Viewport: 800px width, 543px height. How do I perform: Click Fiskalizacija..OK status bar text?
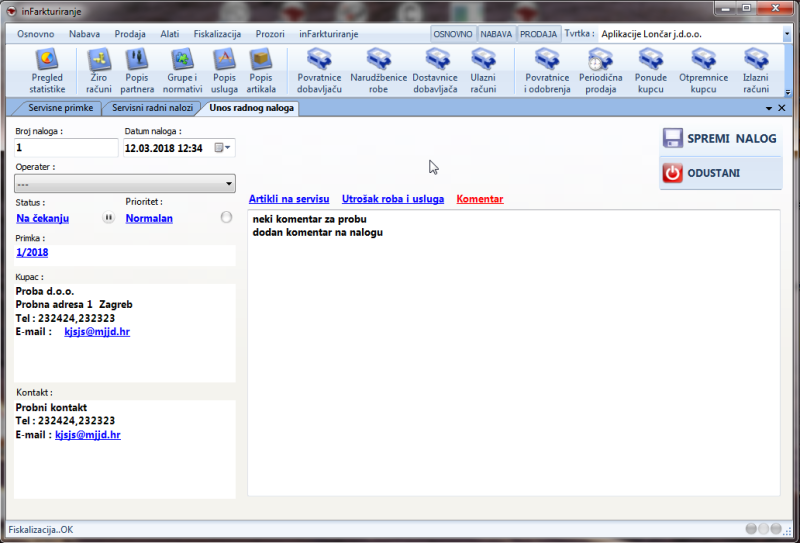coord(41,530)
